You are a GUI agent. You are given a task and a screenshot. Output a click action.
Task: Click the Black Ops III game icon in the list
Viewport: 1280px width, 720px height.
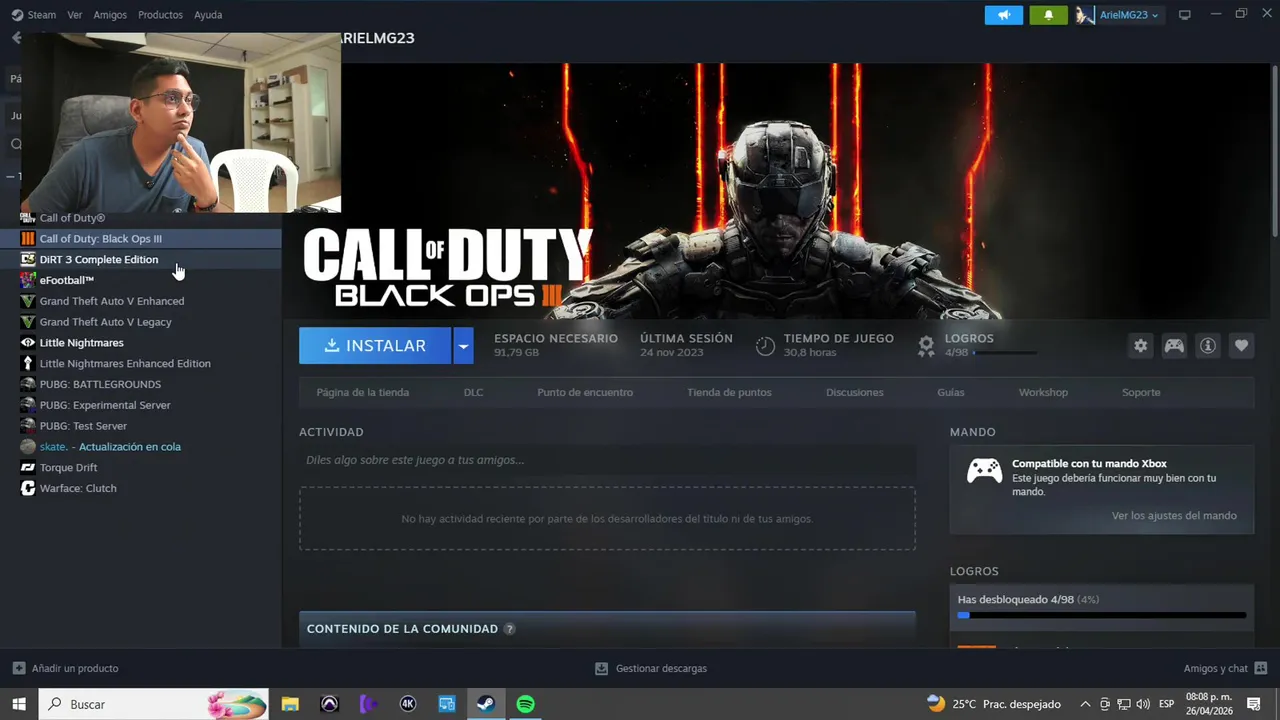(28, 239)
